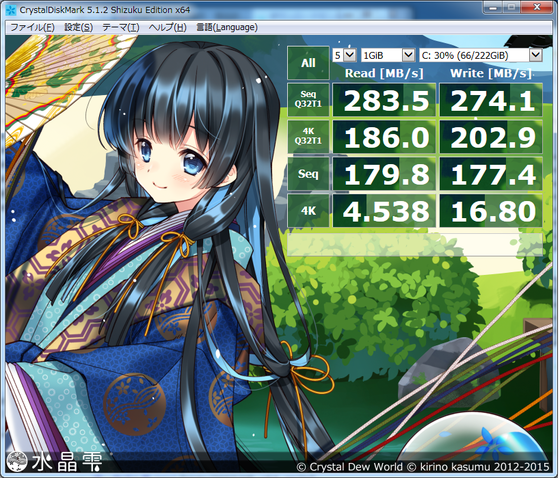Open the テーマ(T) menu

[x=121, y=27]
